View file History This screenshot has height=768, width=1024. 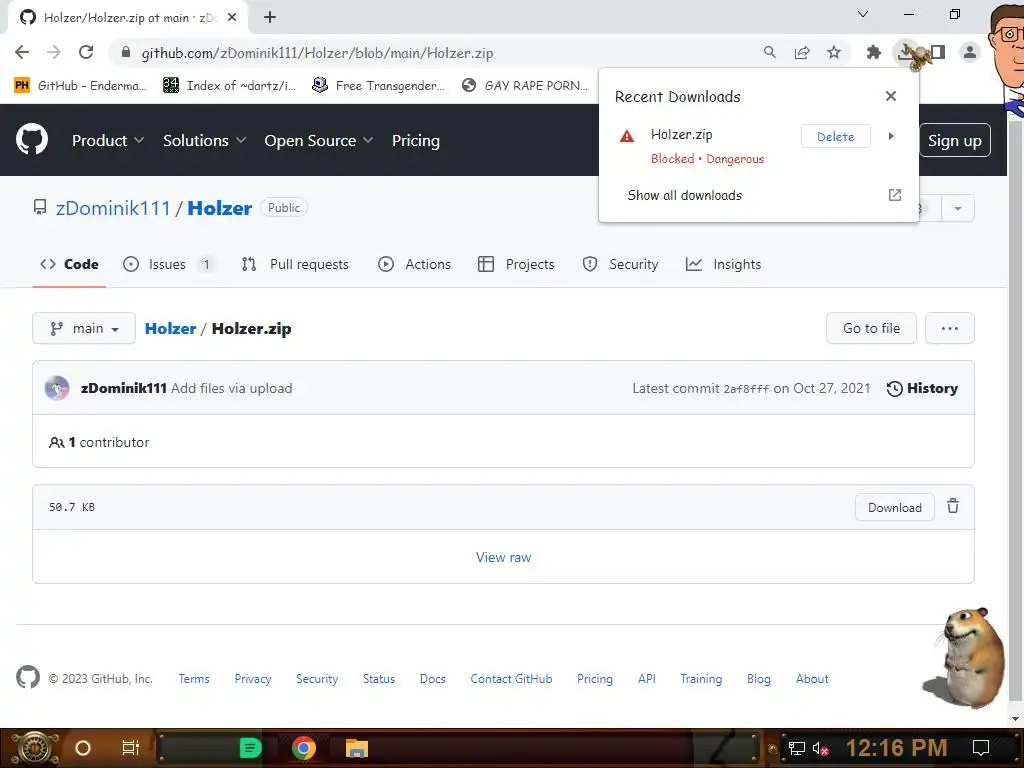pos(922,388)
